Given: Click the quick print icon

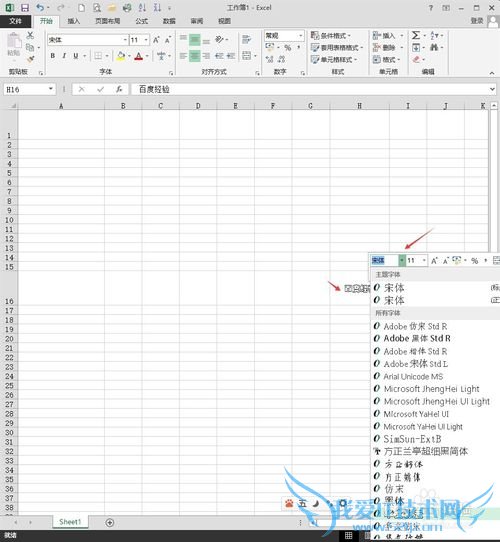Looking at the screenshot, I should [x=127, y=8].
